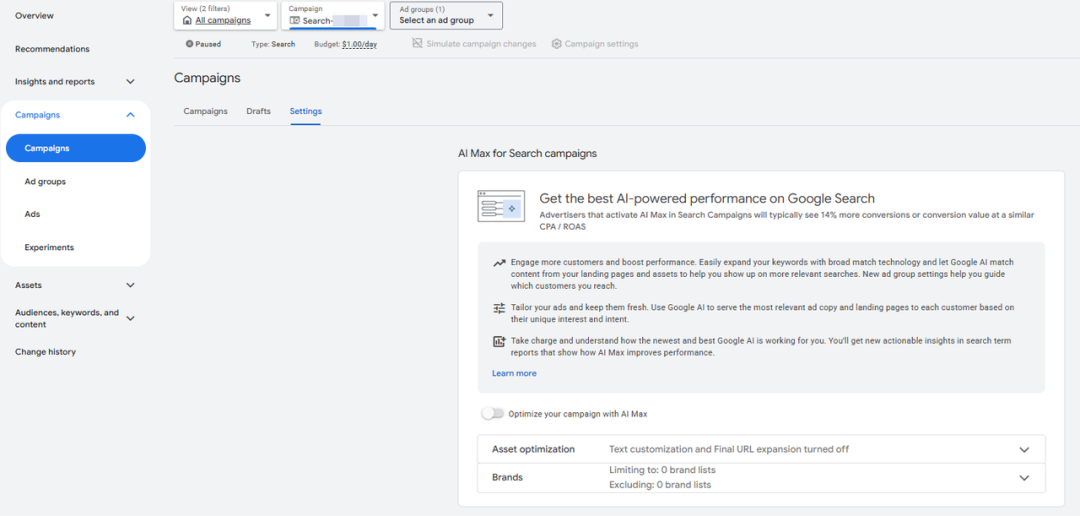This screenshot has width=1080, height=516.
Task: Click the Campaign settings gear icon
Action: (557, 43)
